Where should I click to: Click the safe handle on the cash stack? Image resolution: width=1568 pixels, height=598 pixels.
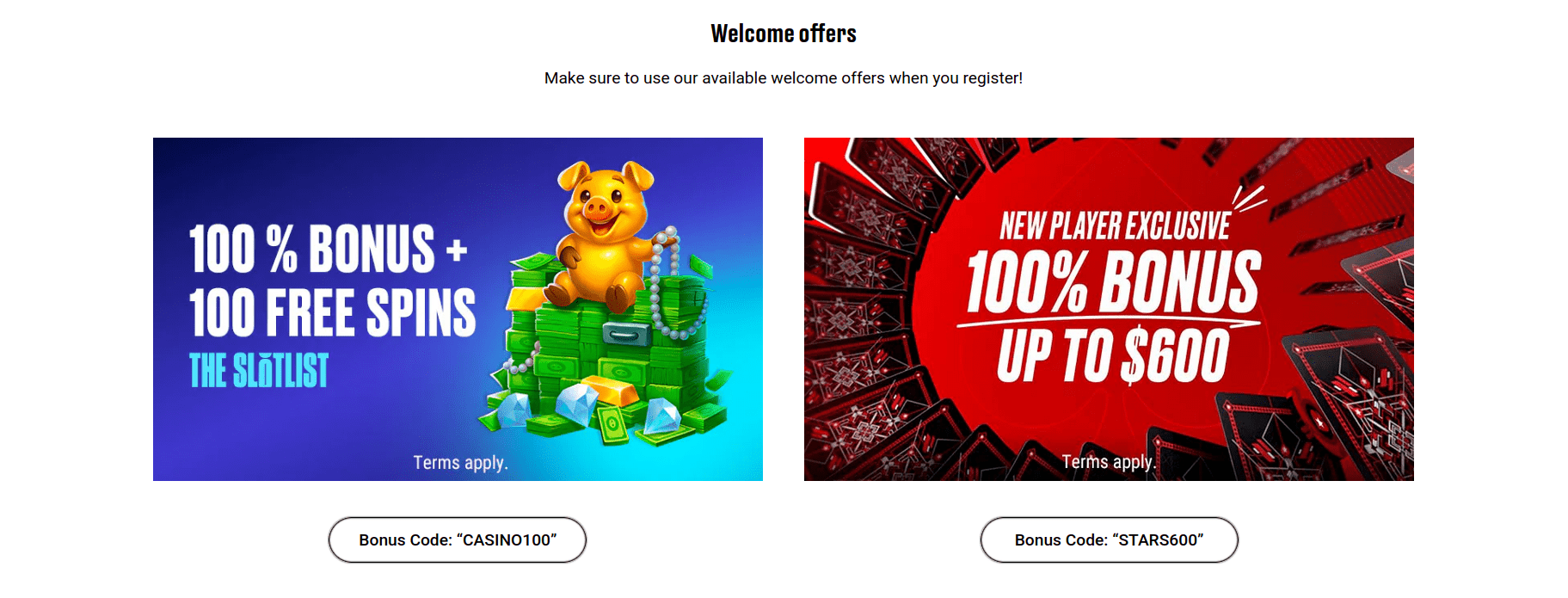click(622, 333)
